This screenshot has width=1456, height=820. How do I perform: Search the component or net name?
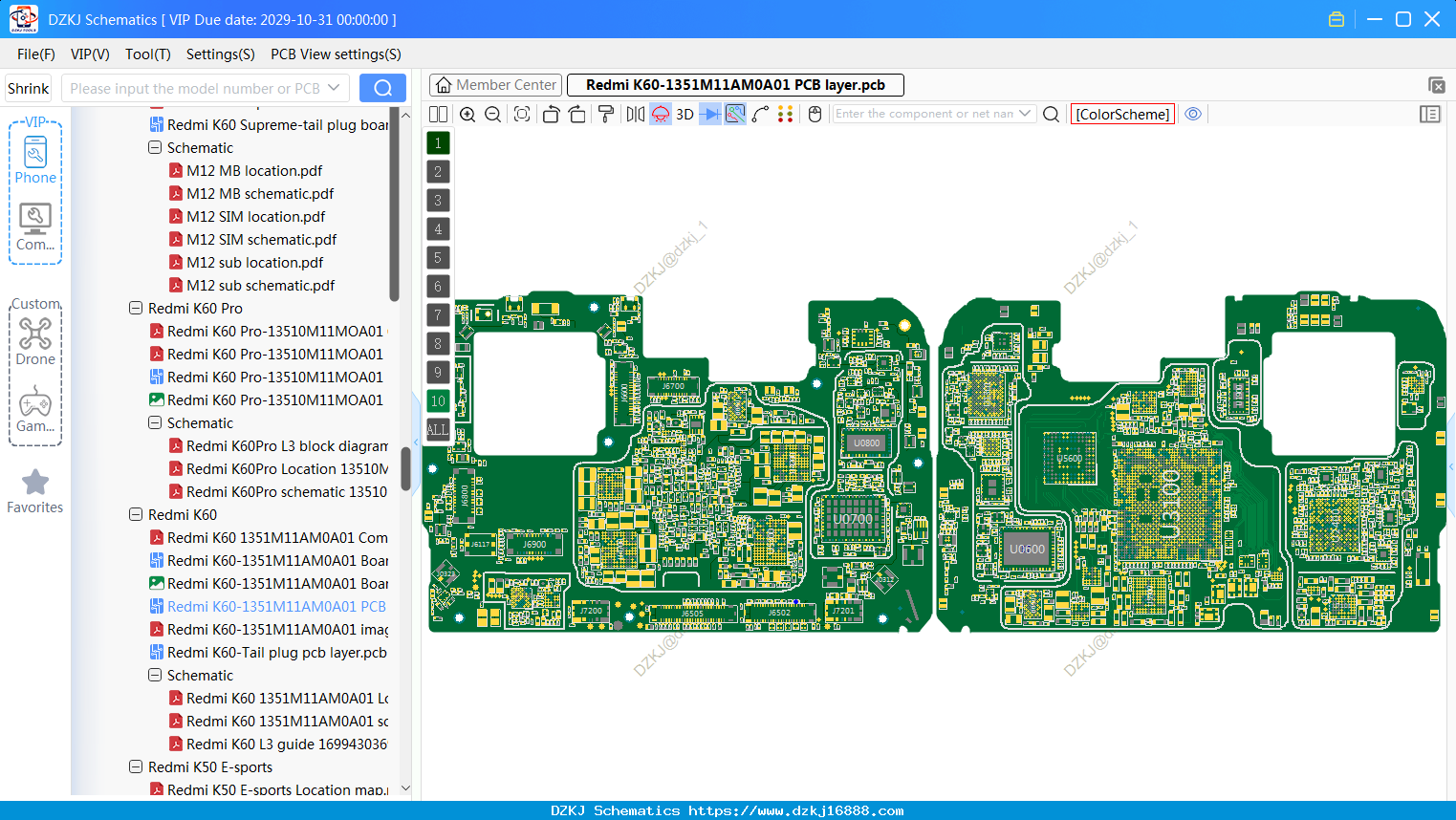pos(1052,115)
